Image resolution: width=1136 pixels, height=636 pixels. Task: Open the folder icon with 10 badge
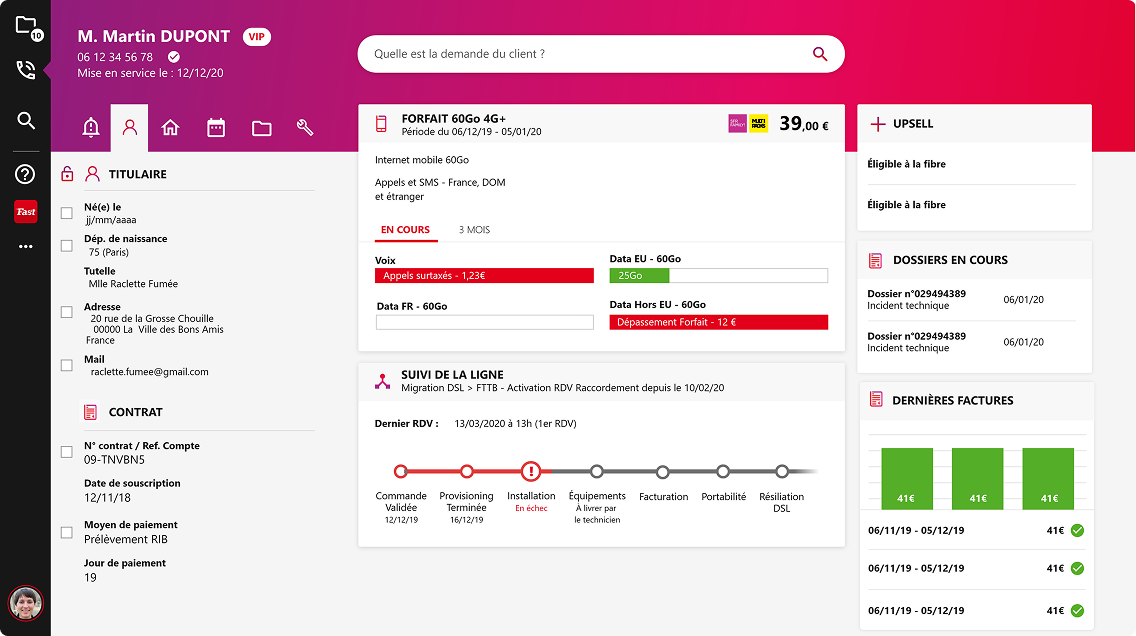(27, 25)
